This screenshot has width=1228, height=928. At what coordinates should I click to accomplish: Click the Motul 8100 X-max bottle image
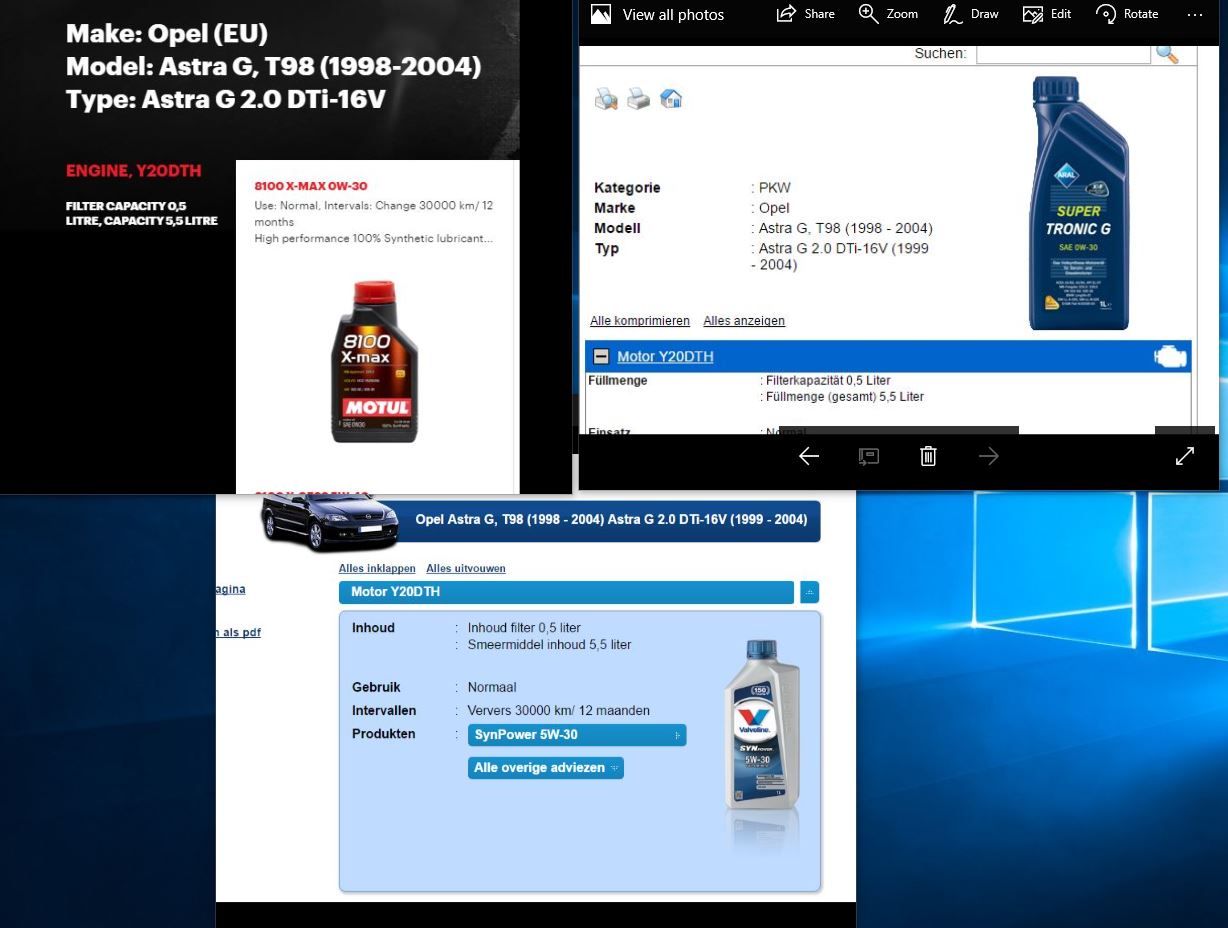pos(374,361)
